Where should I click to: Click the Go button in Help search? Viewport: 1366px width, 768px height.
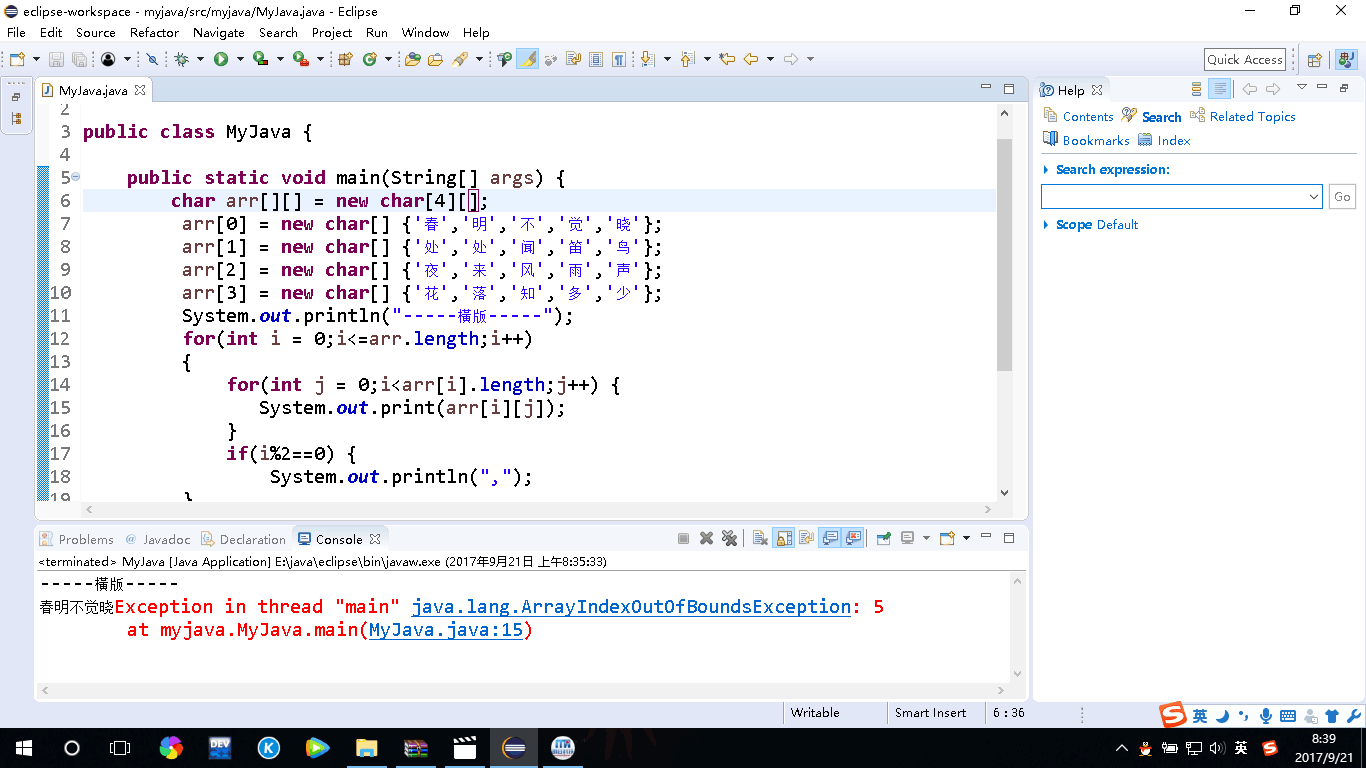click(1342, 197)
